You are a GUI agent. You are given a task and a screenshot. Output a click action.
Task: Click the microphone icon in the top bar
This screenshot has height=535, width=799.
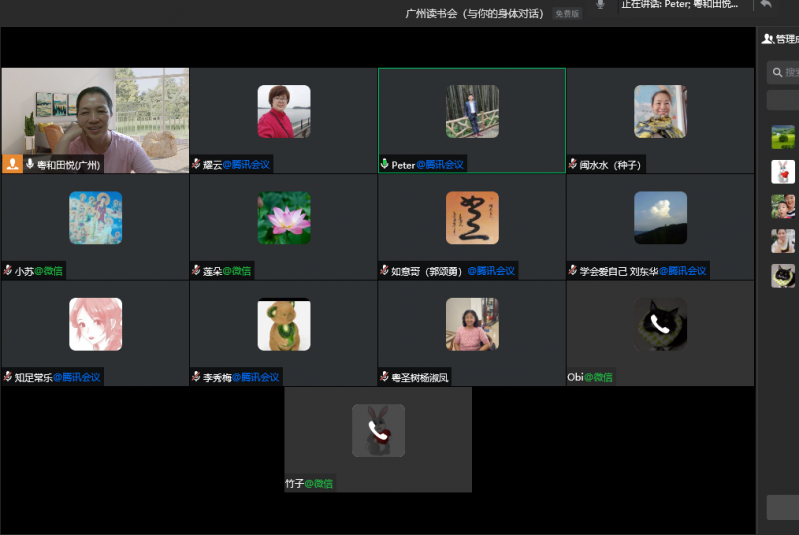click(x=600, y=5)
